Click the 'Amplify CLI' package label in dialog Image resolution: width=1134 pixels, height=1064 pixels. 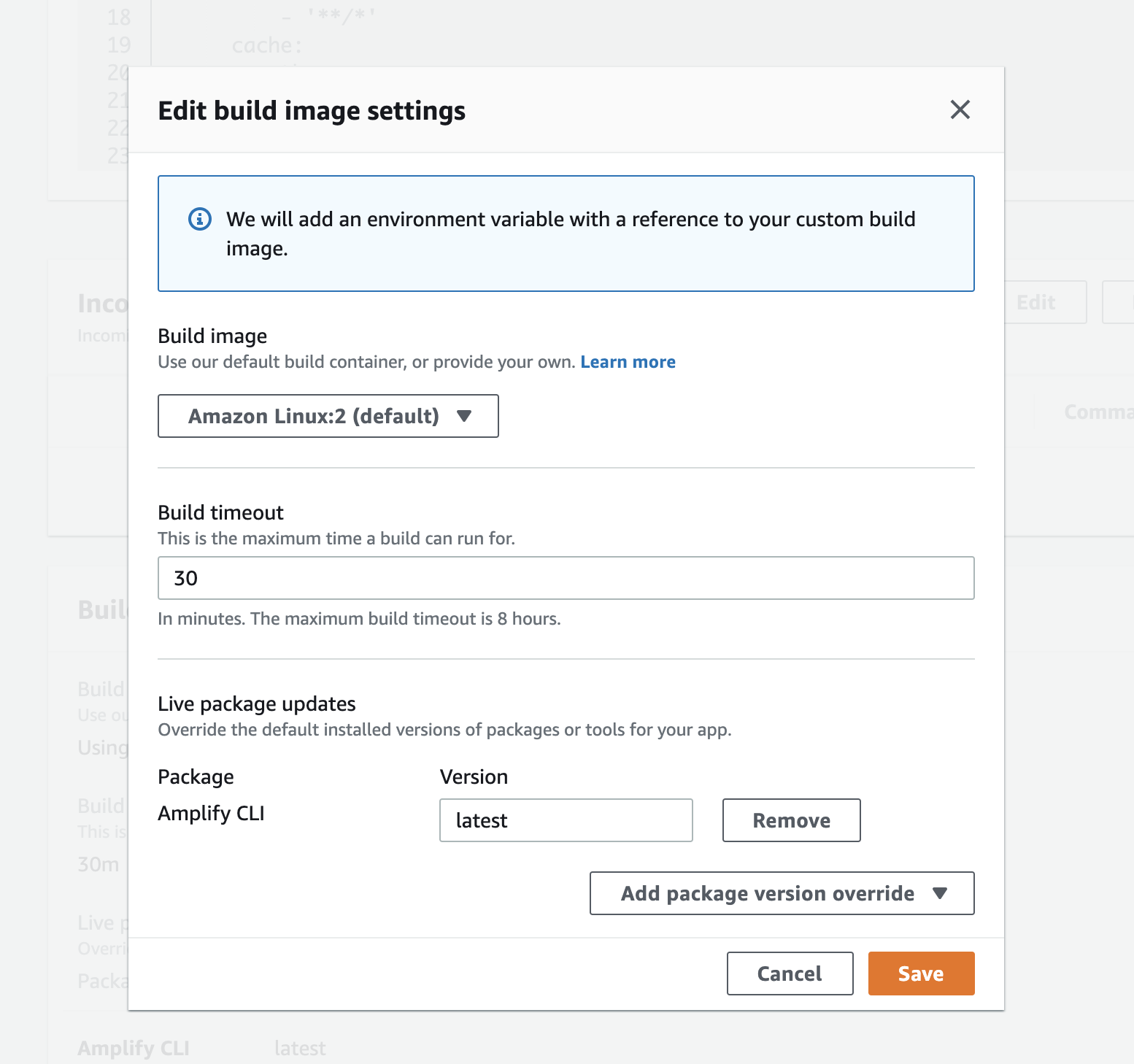(x=211, y=813)
